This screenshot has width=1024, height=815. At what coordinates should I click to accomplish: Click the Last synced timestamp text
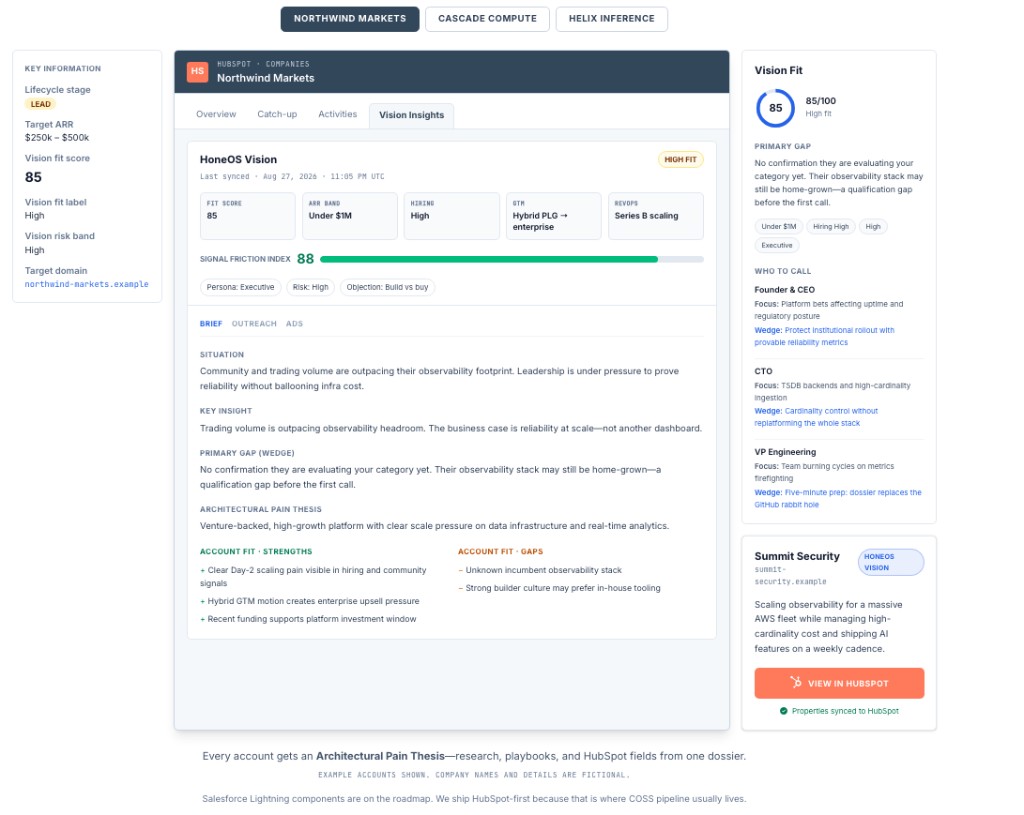(292, 176)
